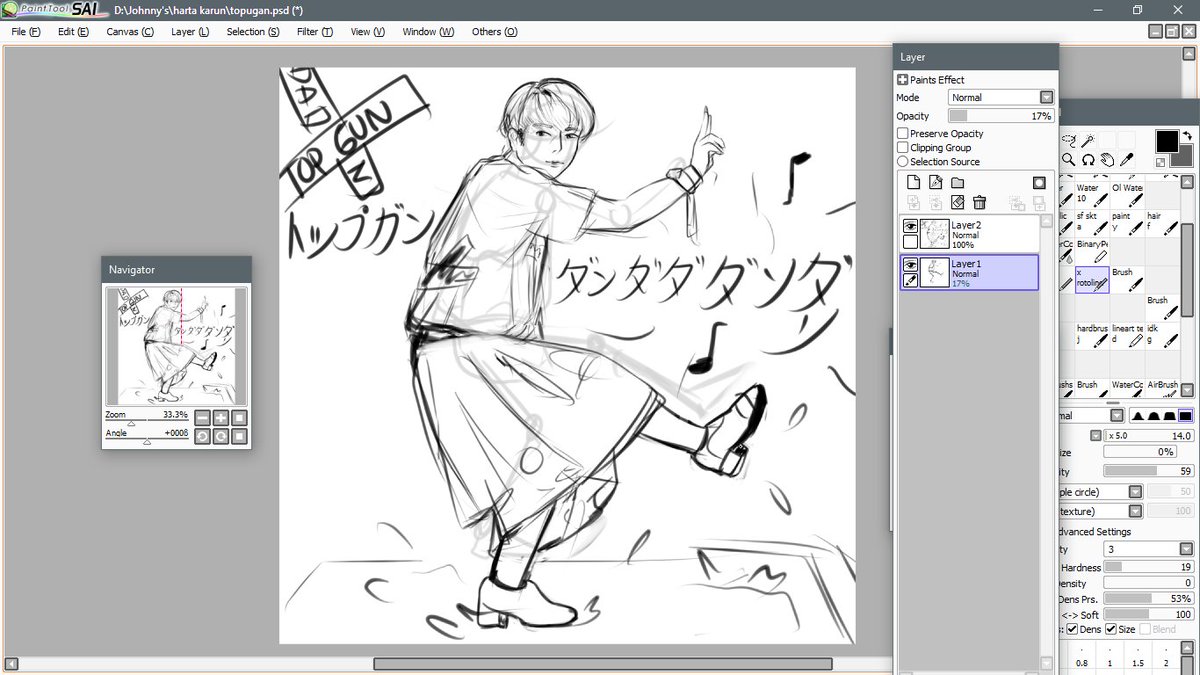Select the Magic Wand tool
Screen dimensions: 1200x675
[x=1088, y=140]
